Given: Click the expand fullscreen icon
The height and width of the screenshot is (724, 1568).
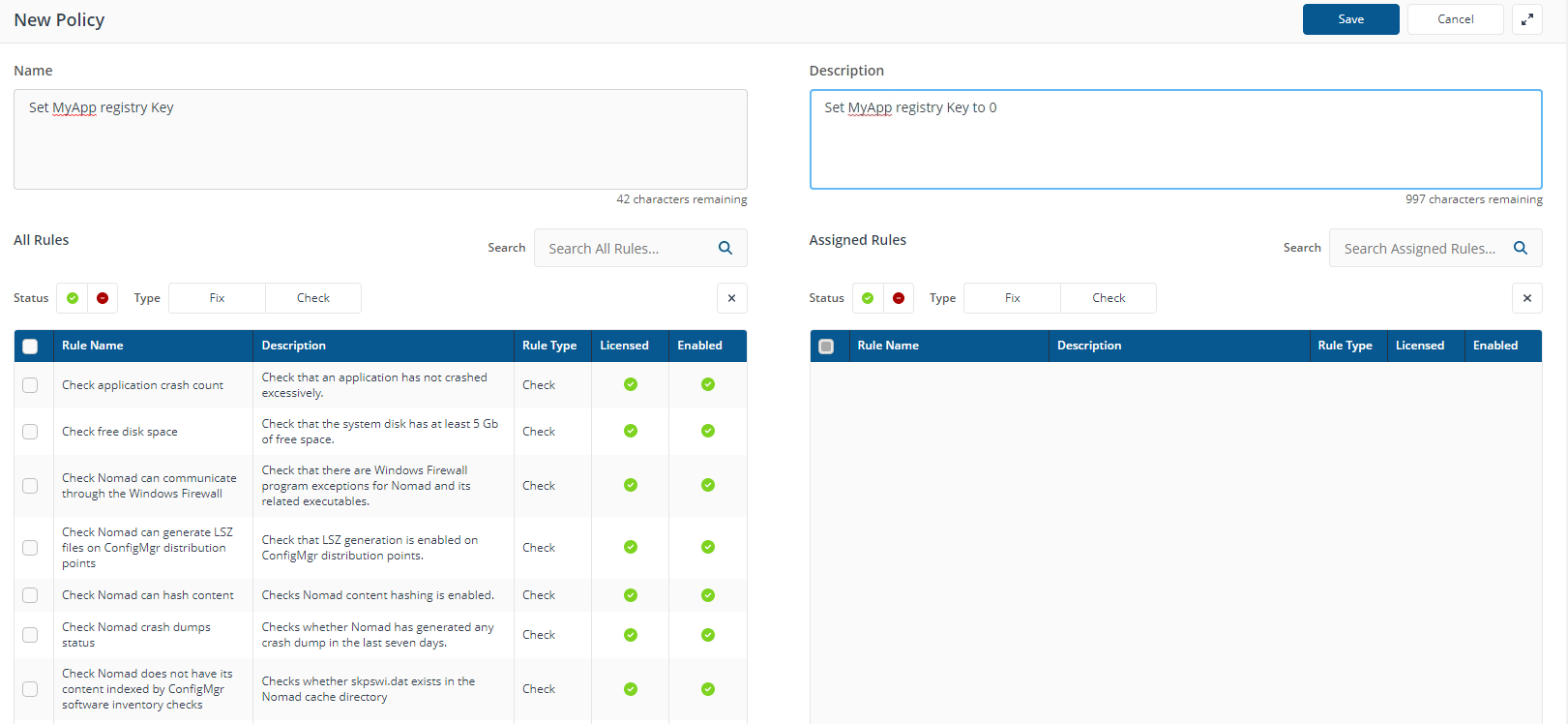Looking at the screenshot, I should click(1526, 19).
